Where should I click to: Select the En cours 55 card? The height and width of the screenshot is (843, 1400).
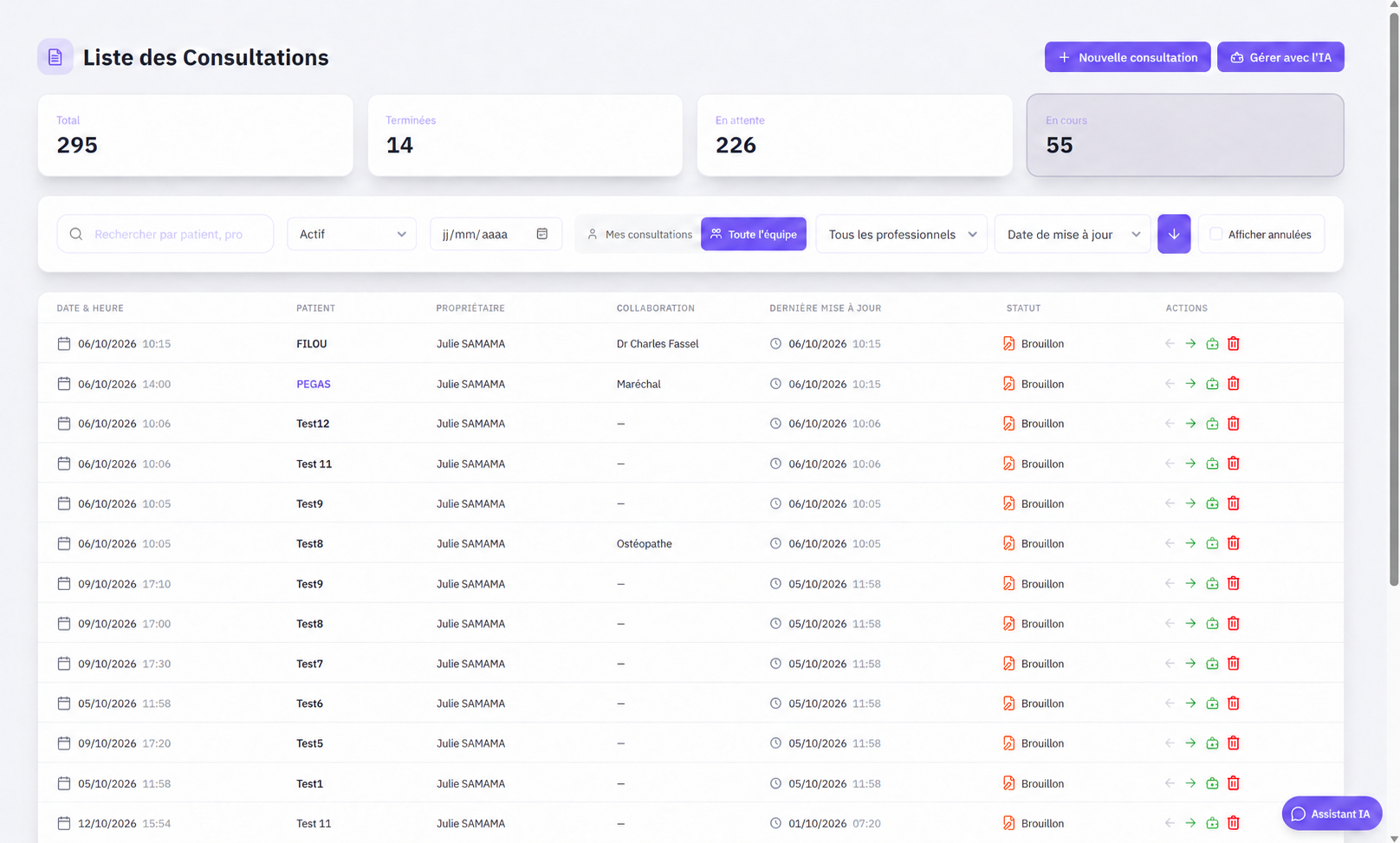coord(1185,135)
